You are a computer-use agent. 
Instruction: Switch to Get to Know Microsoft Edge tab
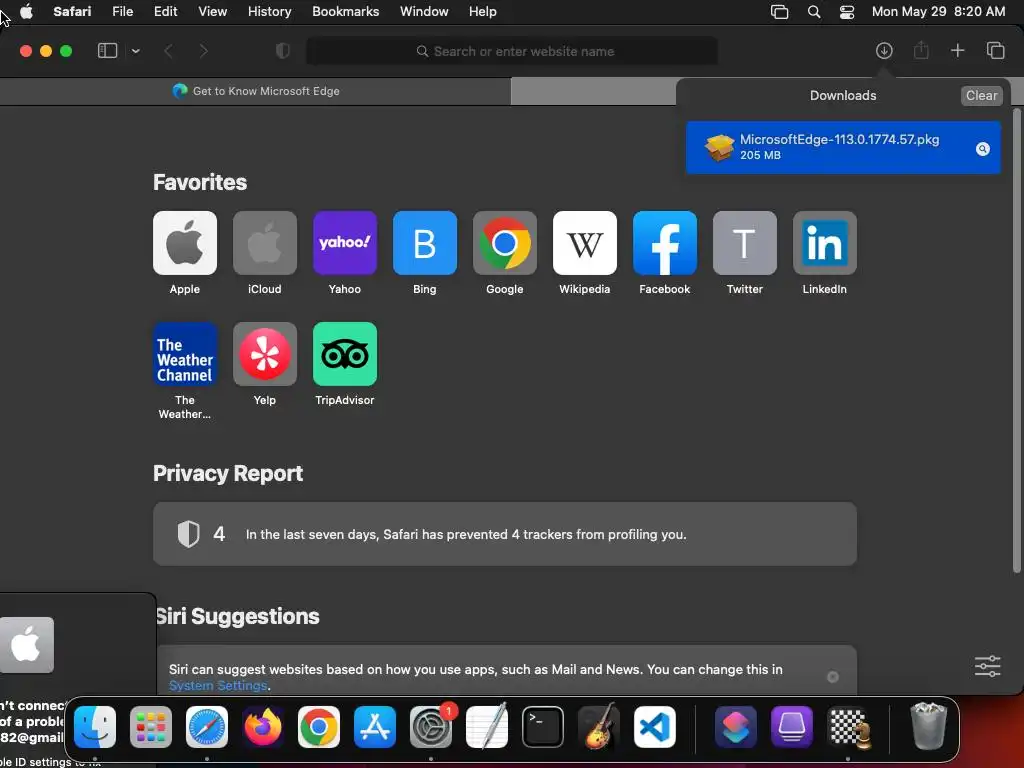pos(255,91)
